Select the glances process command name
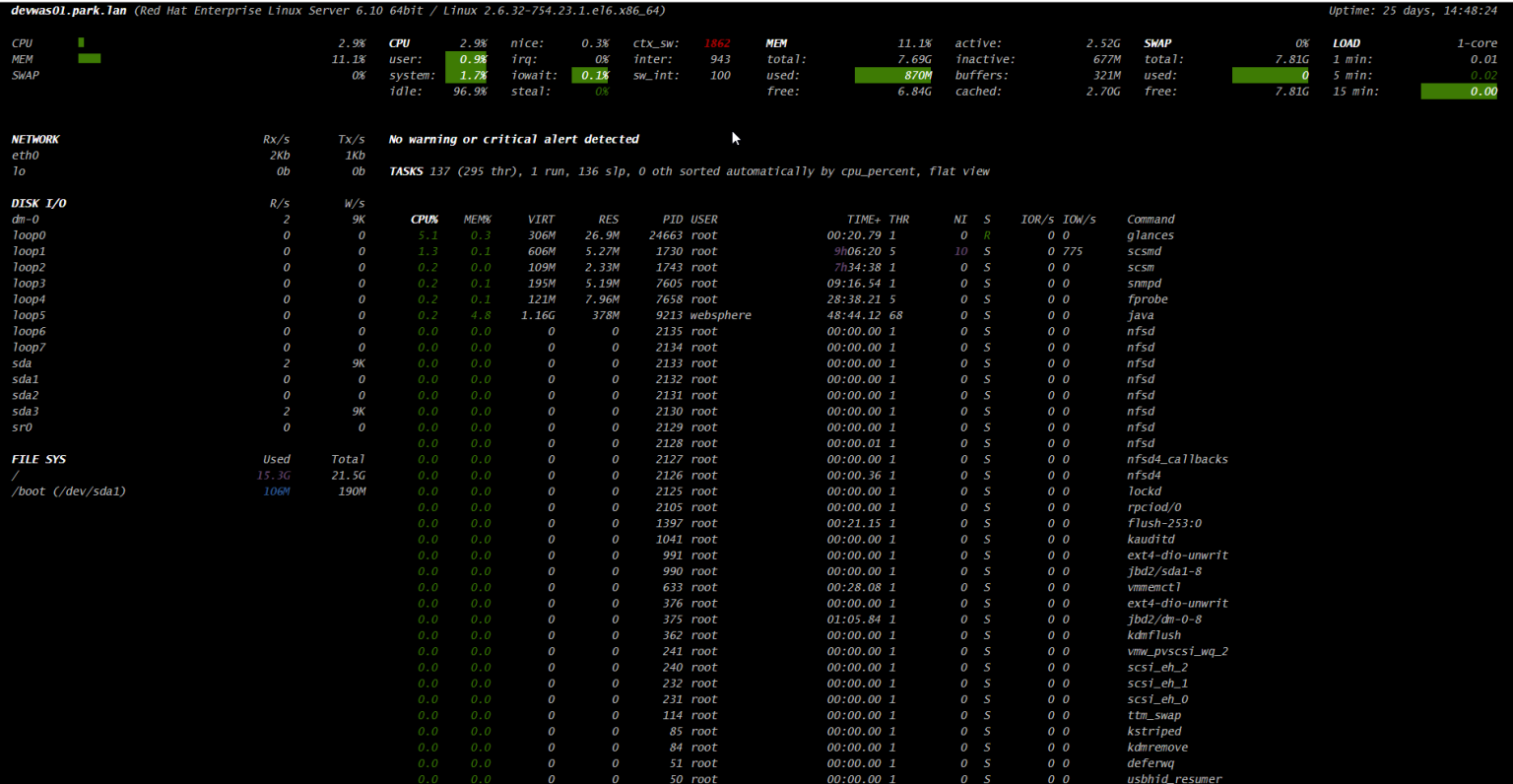The width and height of the screenshot is (1513, 784). point(1150,235)
